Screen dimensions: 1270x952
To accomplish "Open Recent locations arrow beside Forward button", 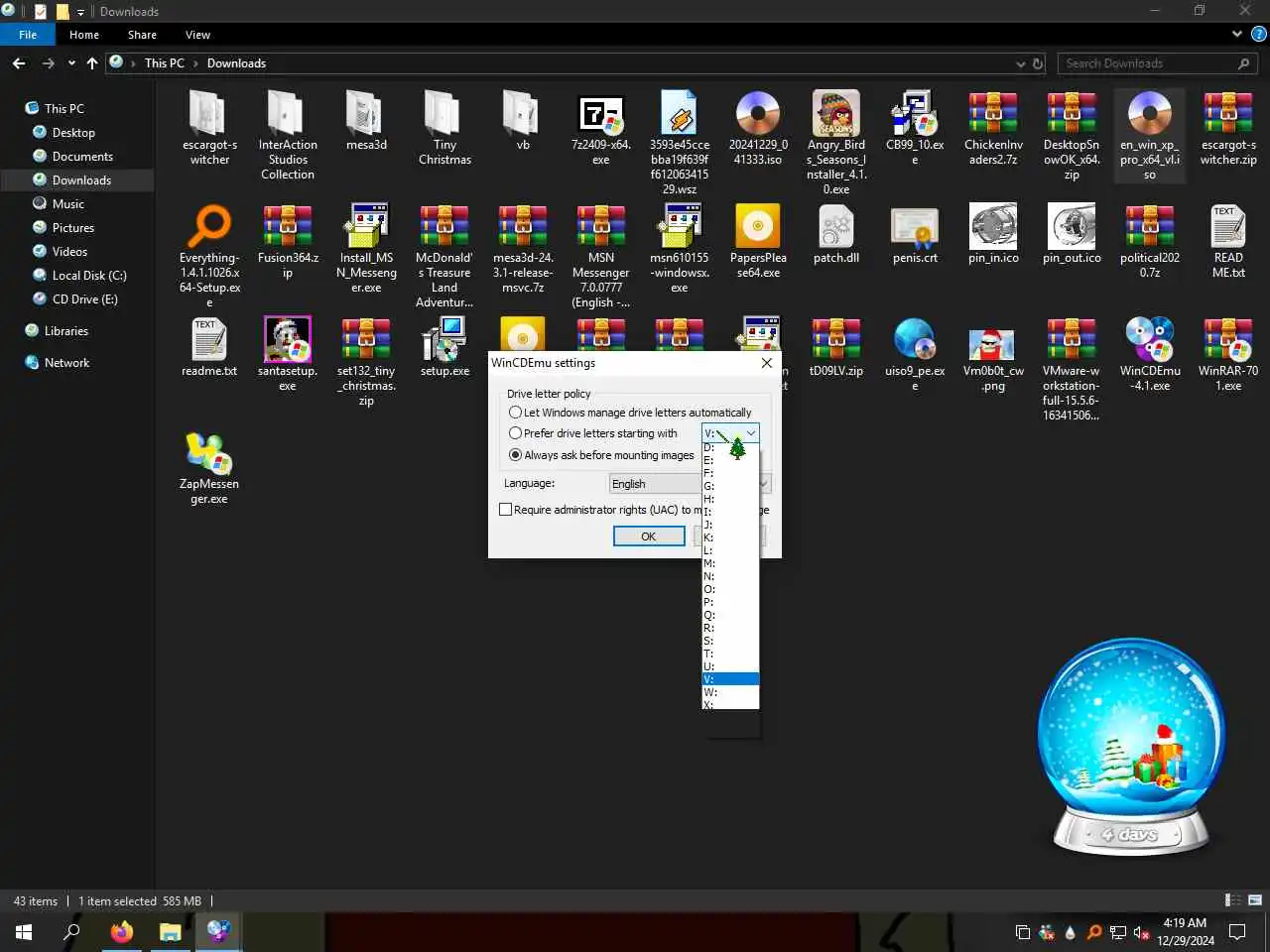I will pos(71,63).
